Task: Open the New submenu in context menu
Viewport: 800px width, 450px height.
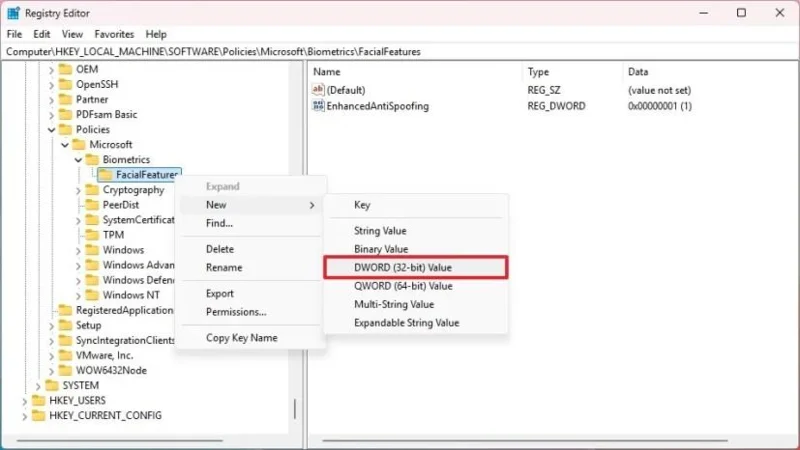Action: click(251, 205)
